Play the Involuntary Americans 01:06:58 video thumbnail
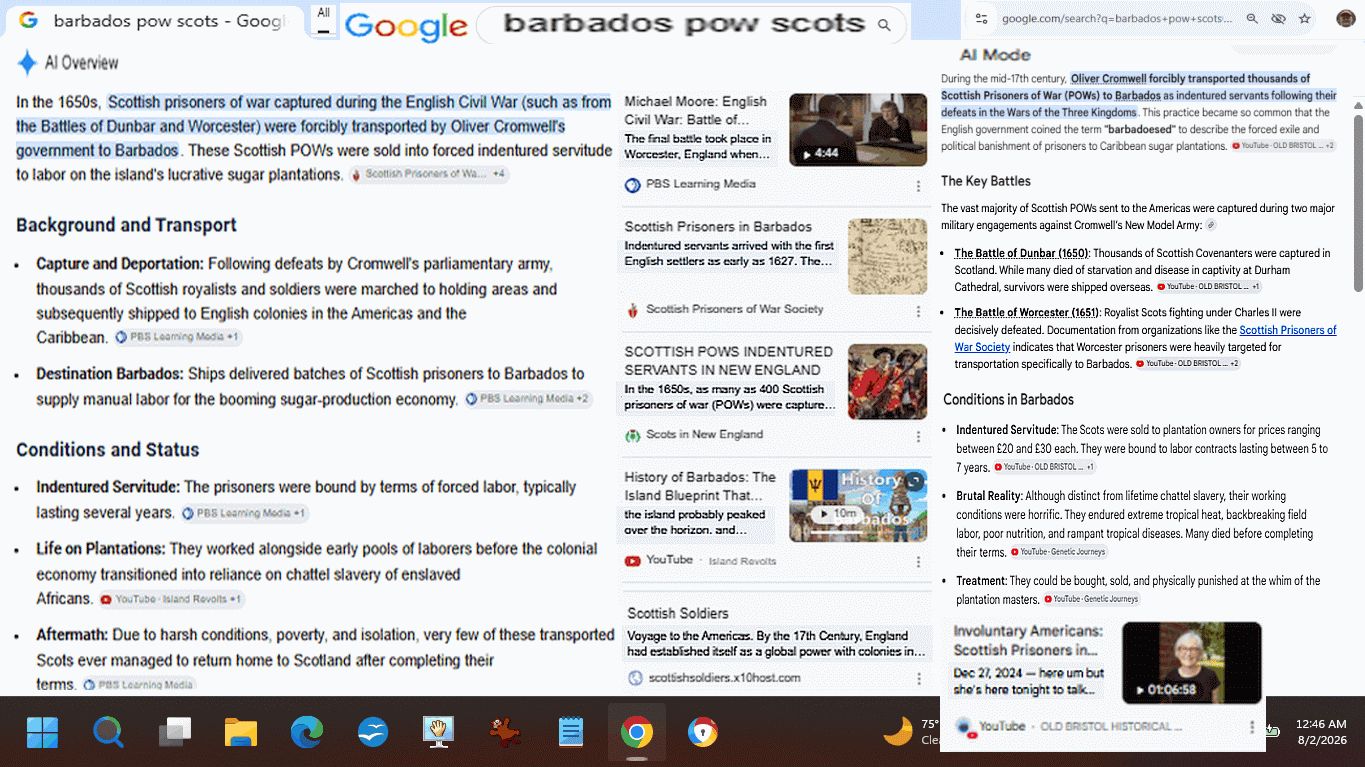 point(1192,663)
